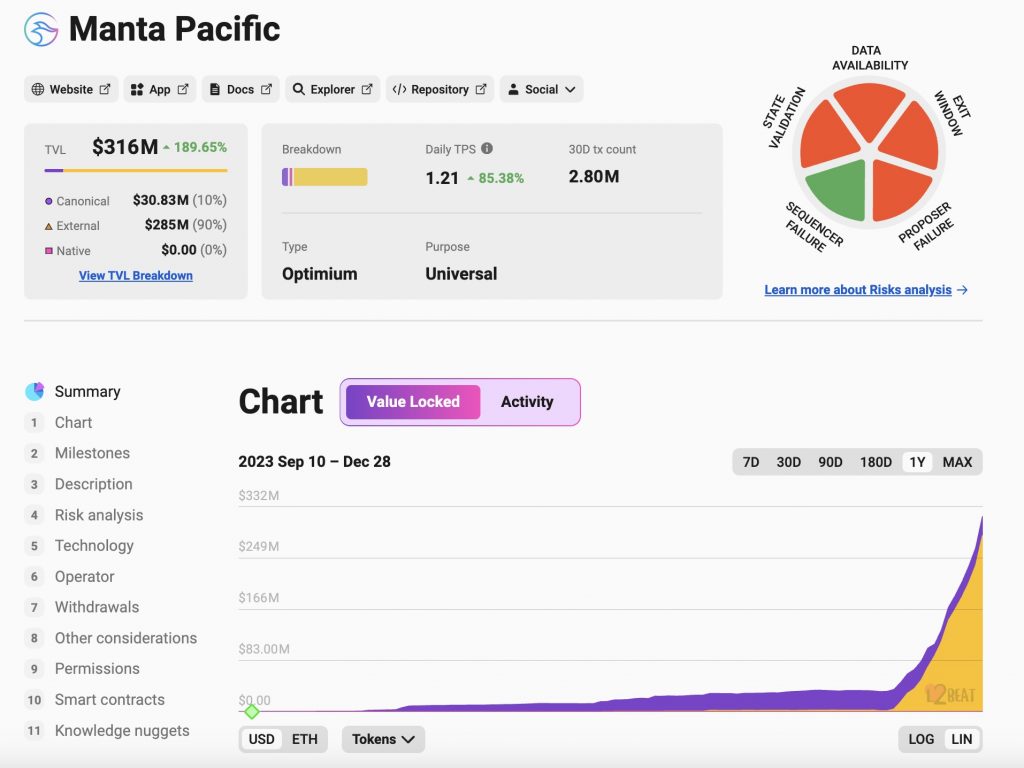Click the App grid icon
The height and width of the screenshot is (768, 1024).
pos(136,89)
